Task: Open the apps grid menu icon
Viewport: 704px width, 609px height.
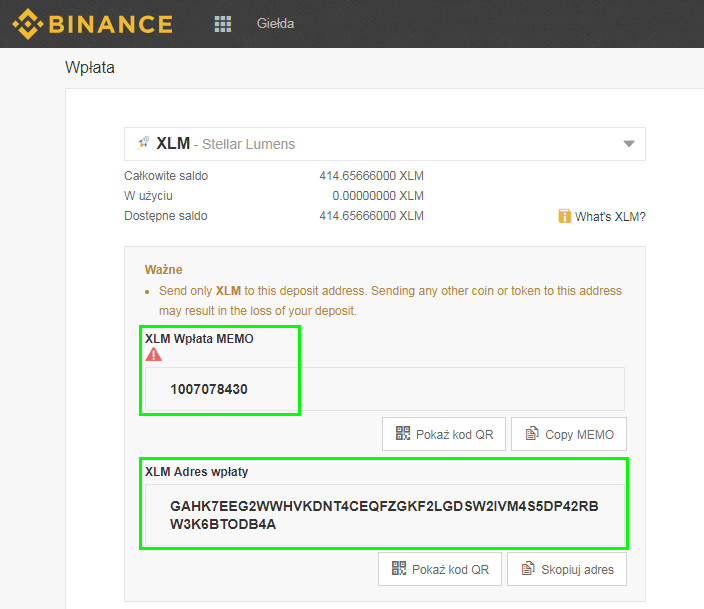Action: 223,24
